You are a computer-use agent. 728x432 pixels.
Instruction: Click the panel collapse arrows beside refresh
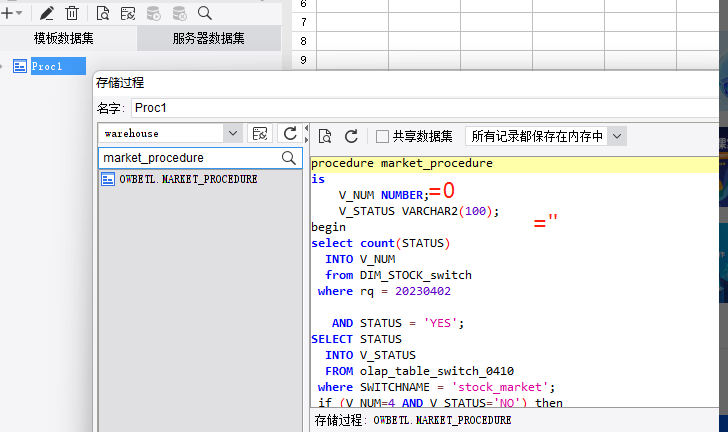point(306,133)
